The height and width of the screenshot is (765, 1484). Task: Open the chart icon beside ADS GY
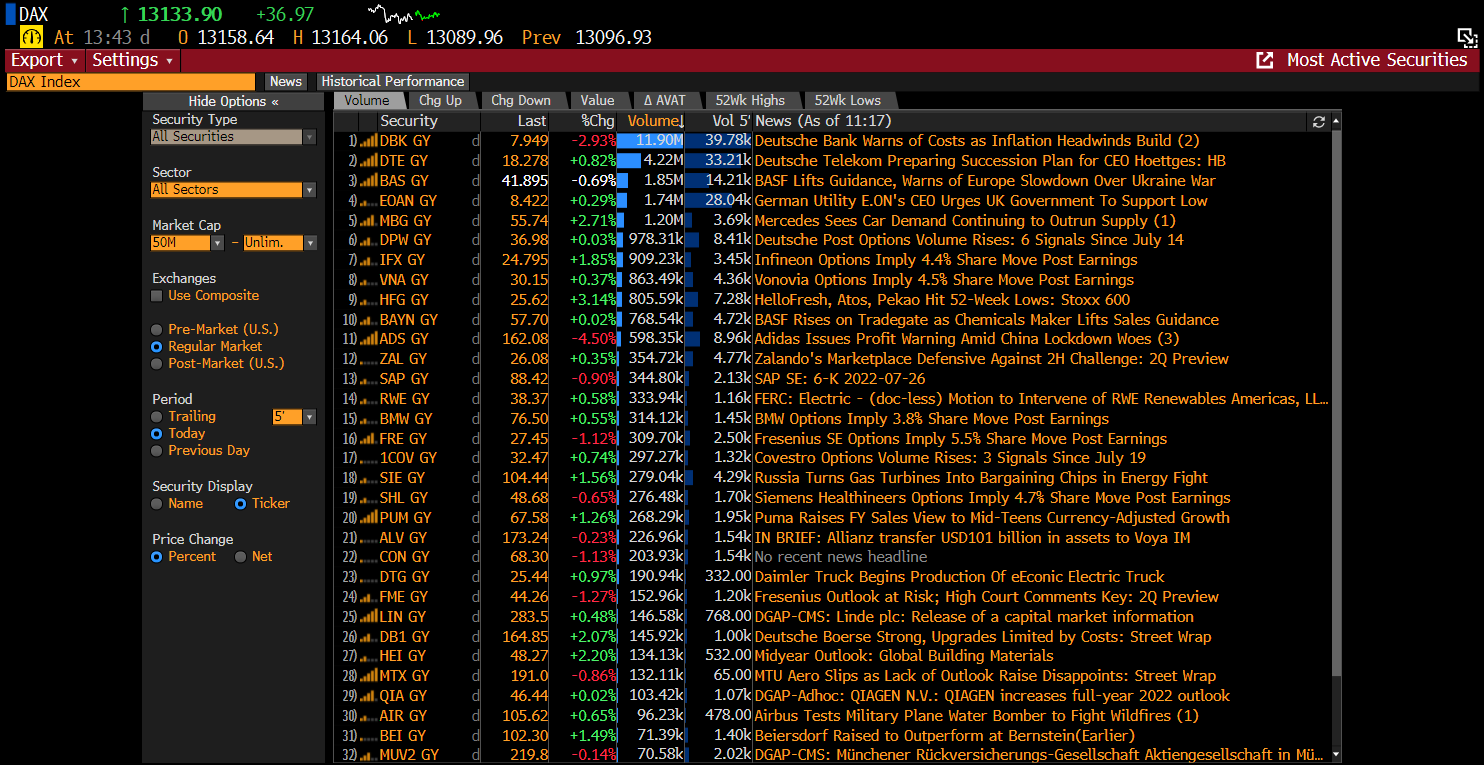368,339
